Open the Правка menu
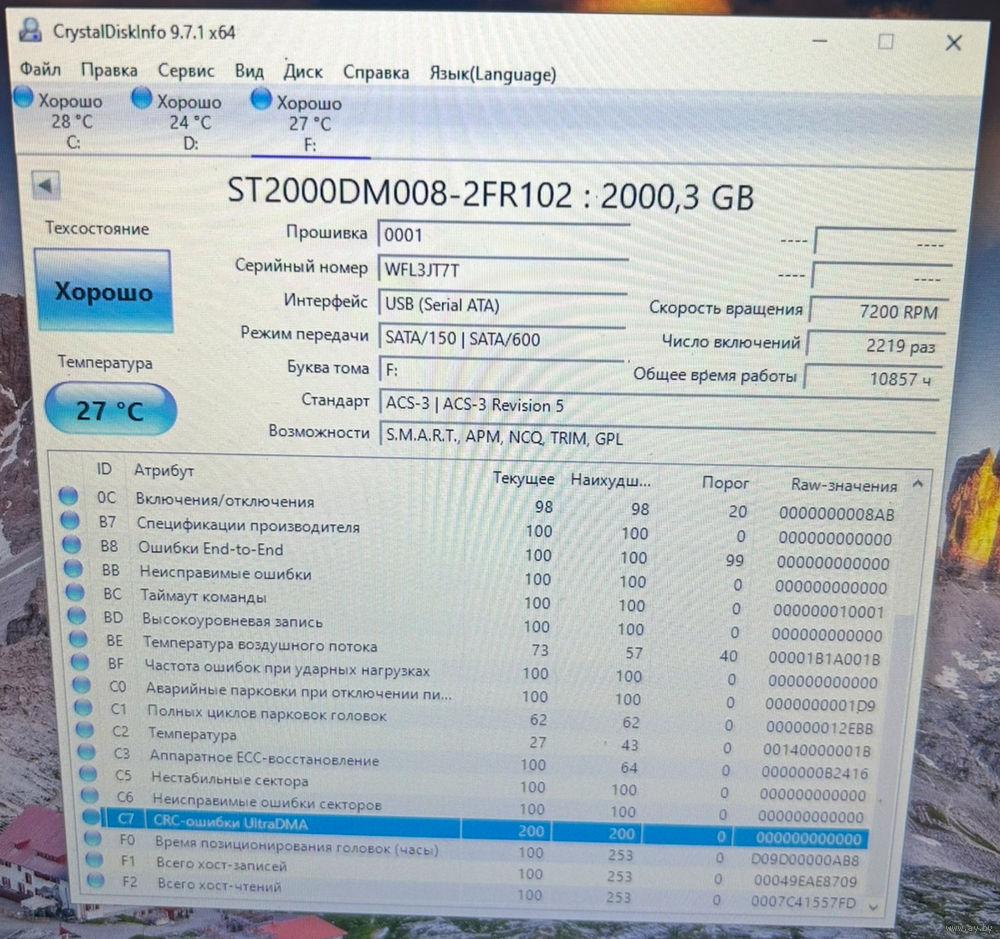 click(x=109, y=70)
